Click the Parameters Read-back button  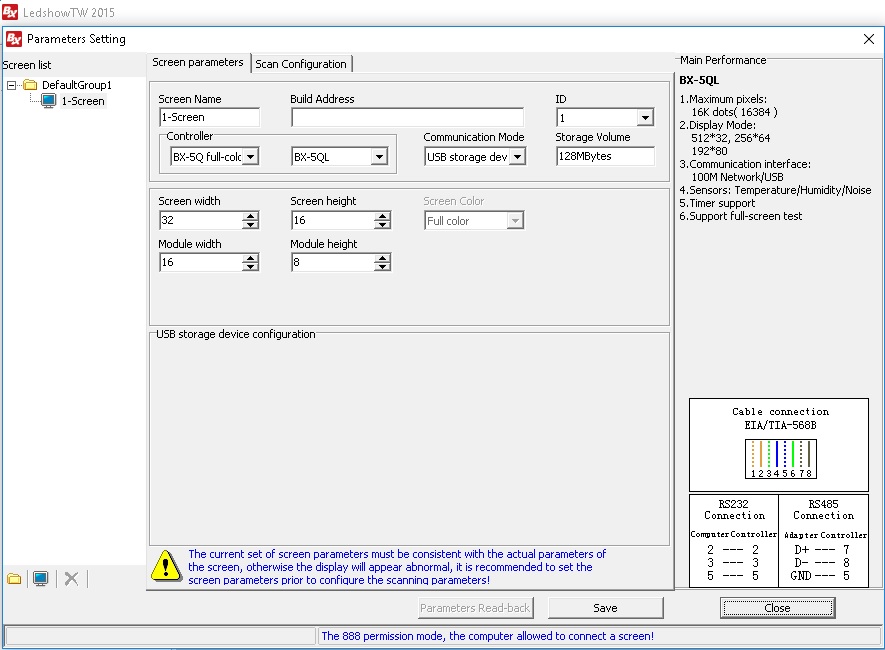click(475, 608)
